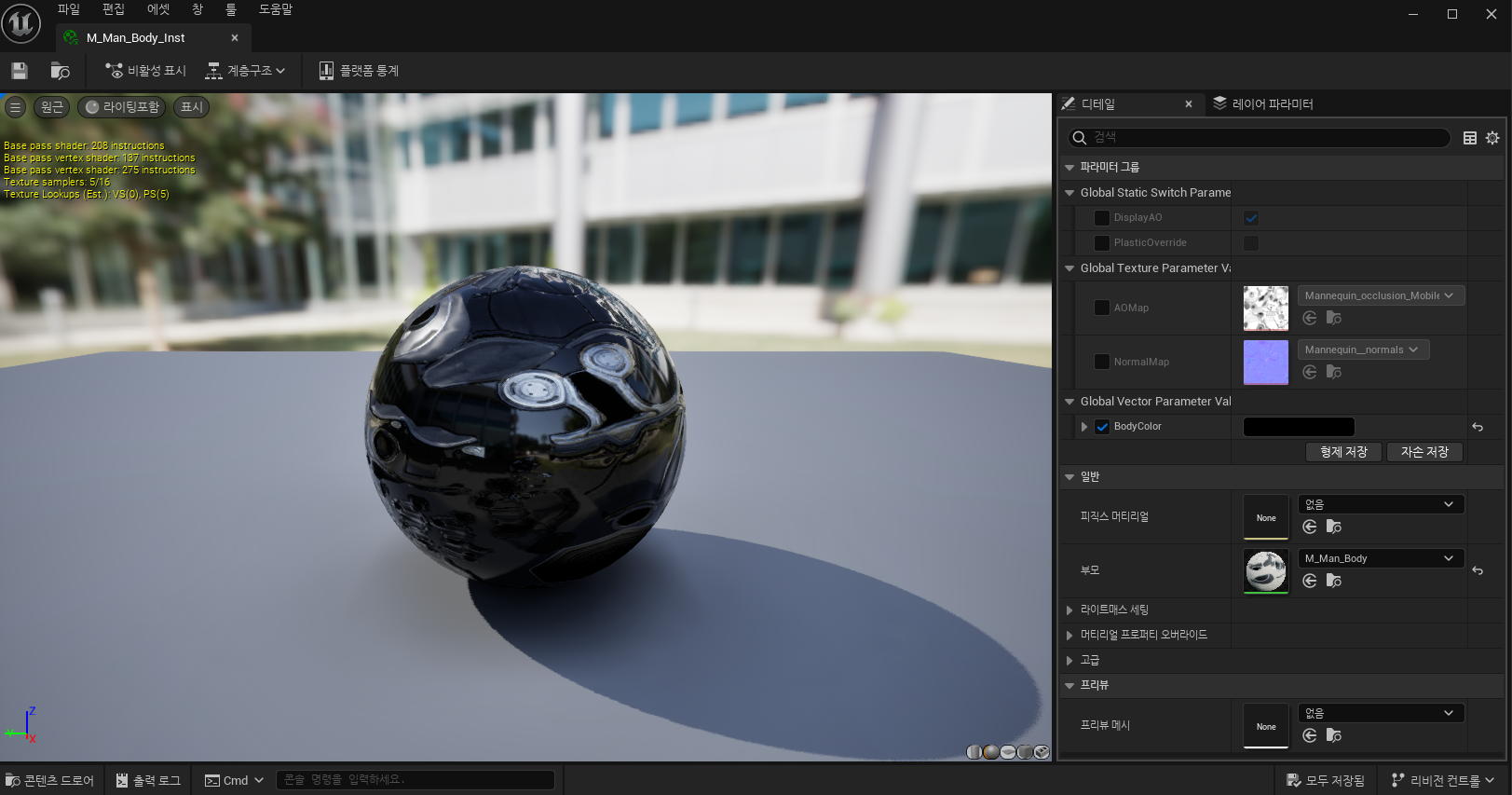Collapse the General section

click(1069, 477)
